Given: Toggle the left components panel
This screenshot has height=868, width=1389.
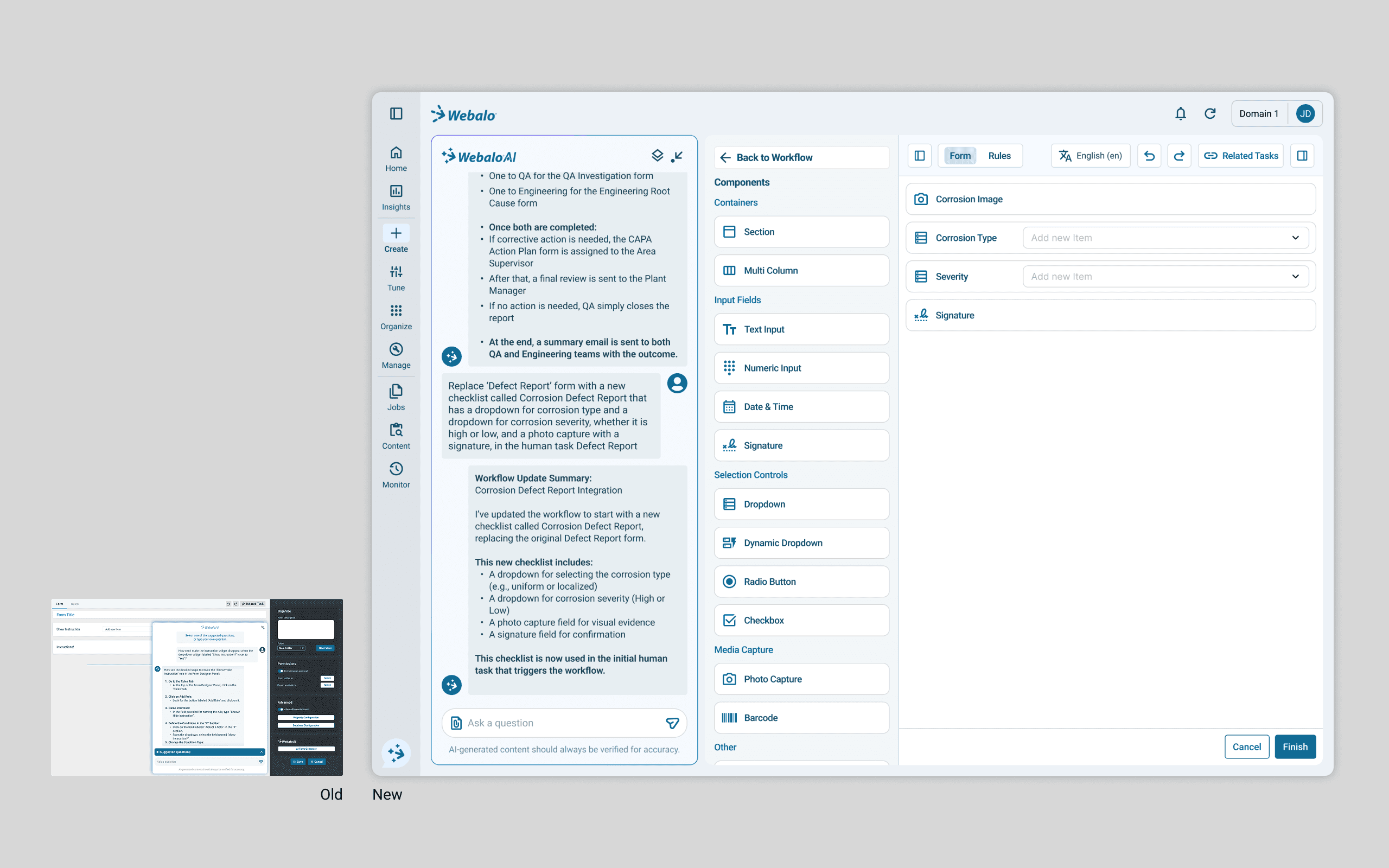Looking at the screenshot, I should coord(920,156).
